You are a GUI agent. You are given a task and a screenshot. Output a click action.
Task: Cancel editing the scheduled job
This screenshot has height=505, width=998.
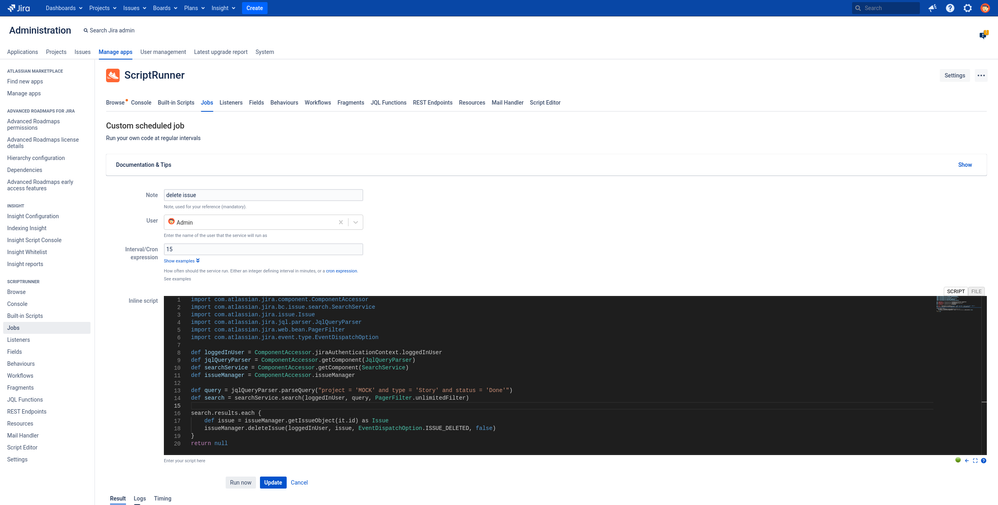299,483
